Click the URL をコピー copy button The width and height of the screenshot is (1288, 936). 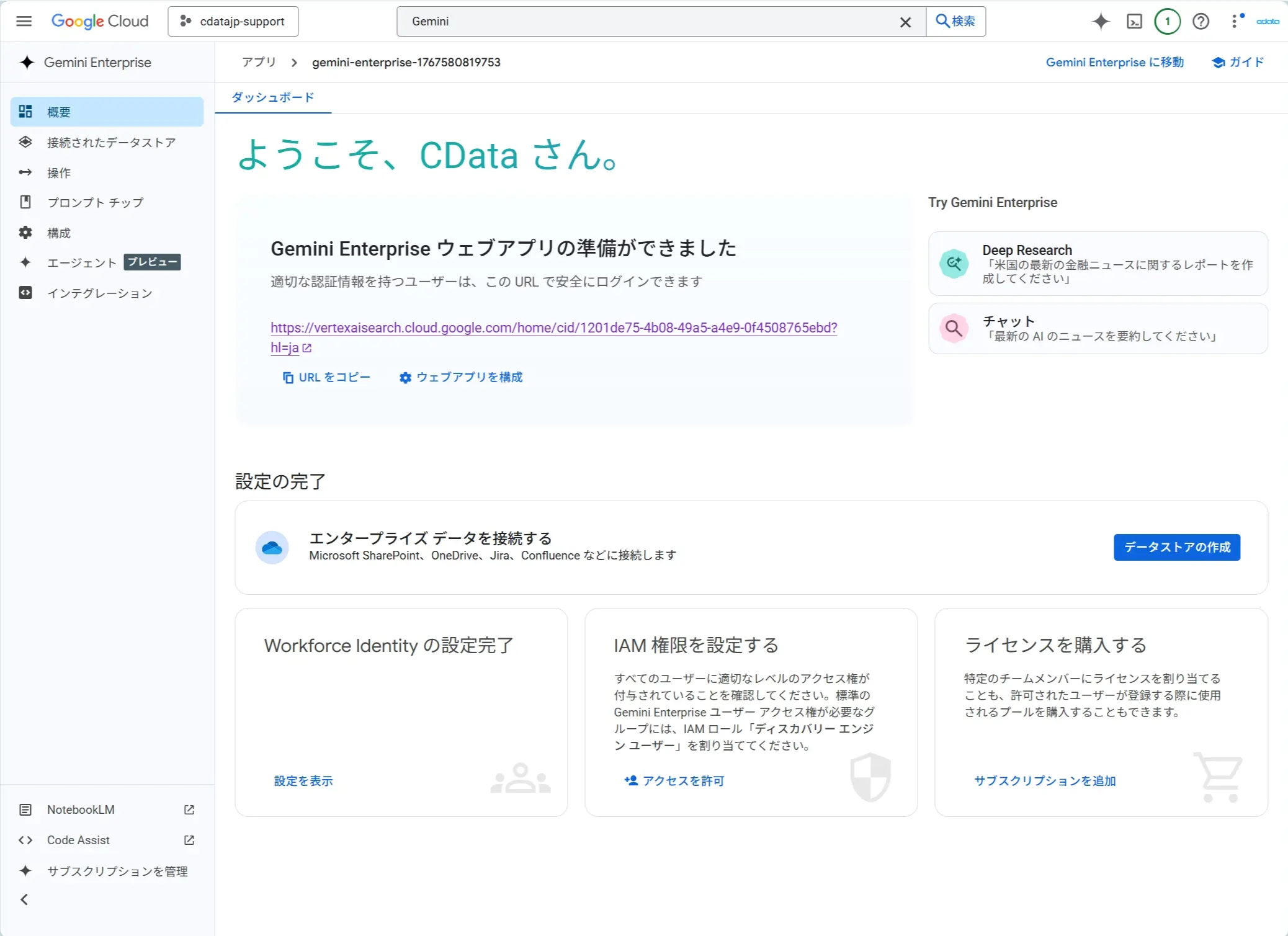point(326,377)
